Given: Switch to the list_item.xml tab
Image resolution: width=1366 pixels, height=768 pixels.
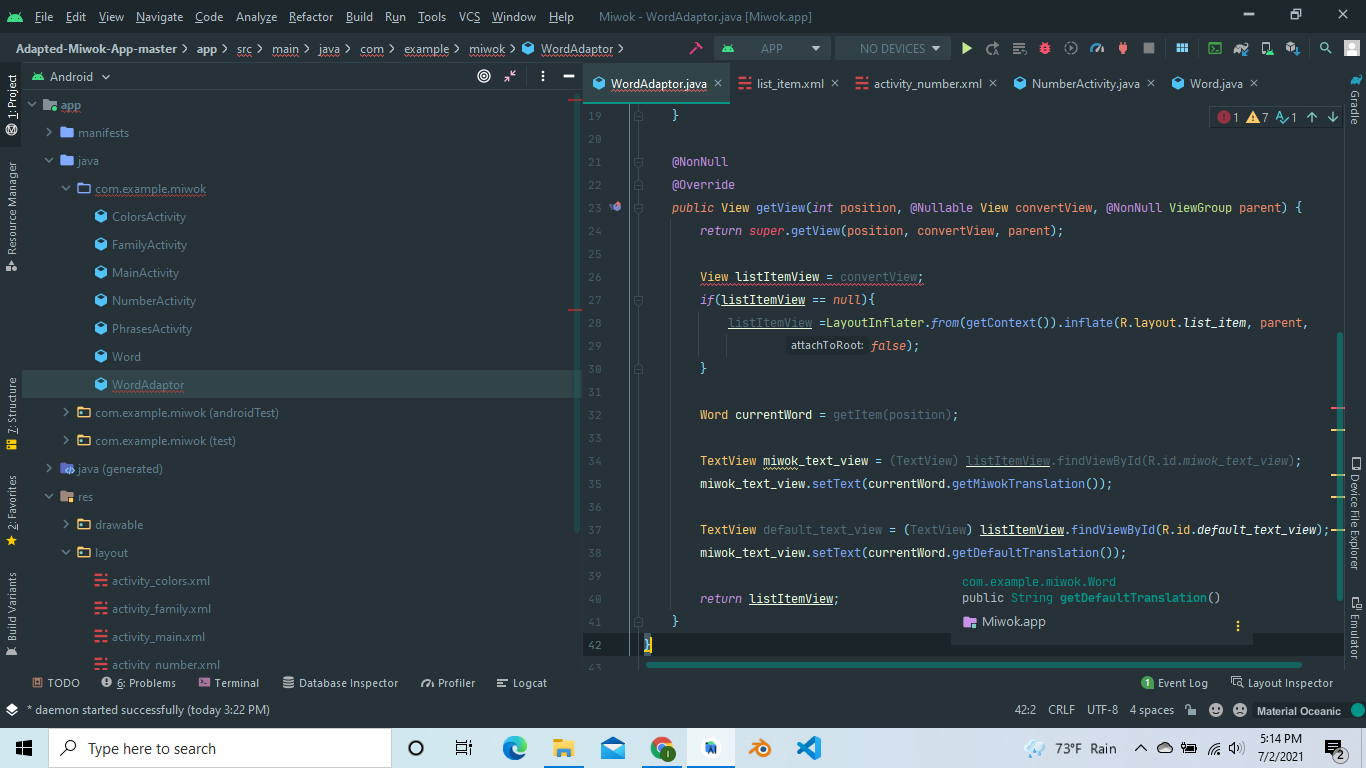Looking at the screenshot, I should pyautogui.click(x=790, y=84).
